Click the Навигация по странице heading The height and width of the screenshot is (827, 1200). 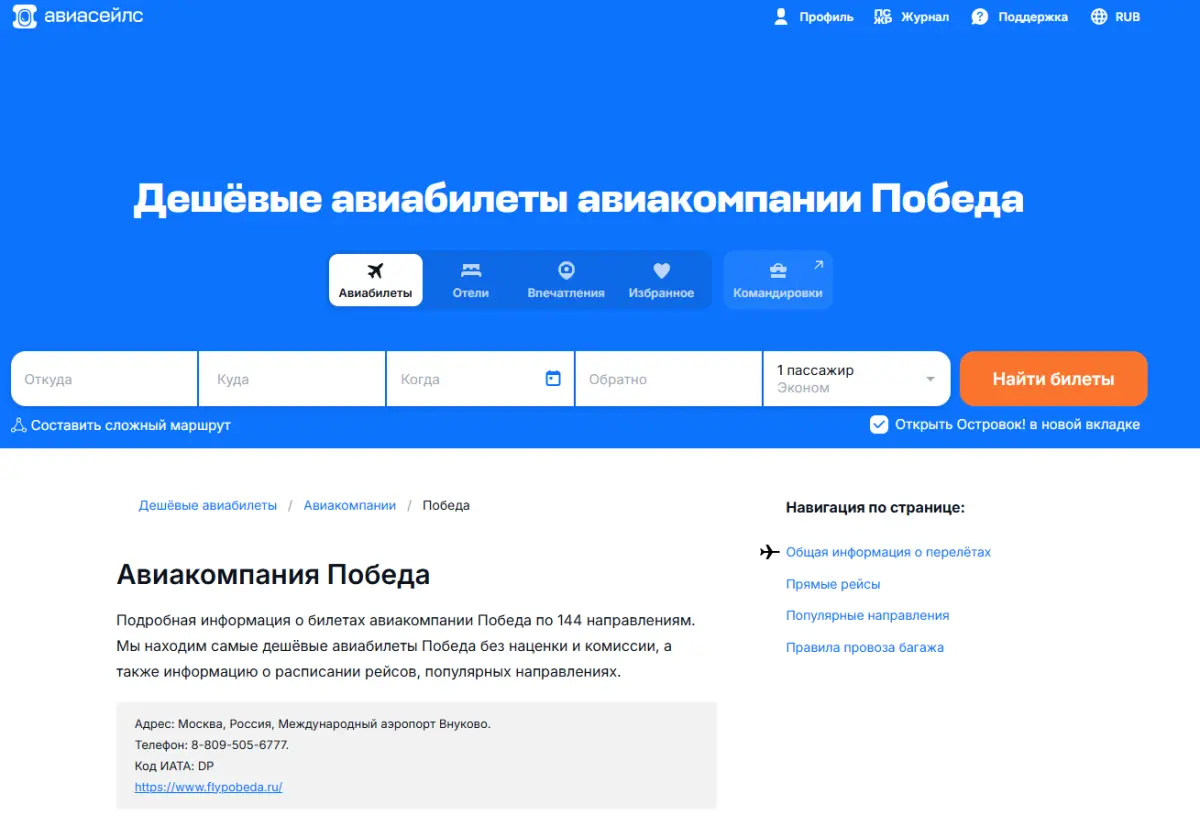tap(875, 508)
